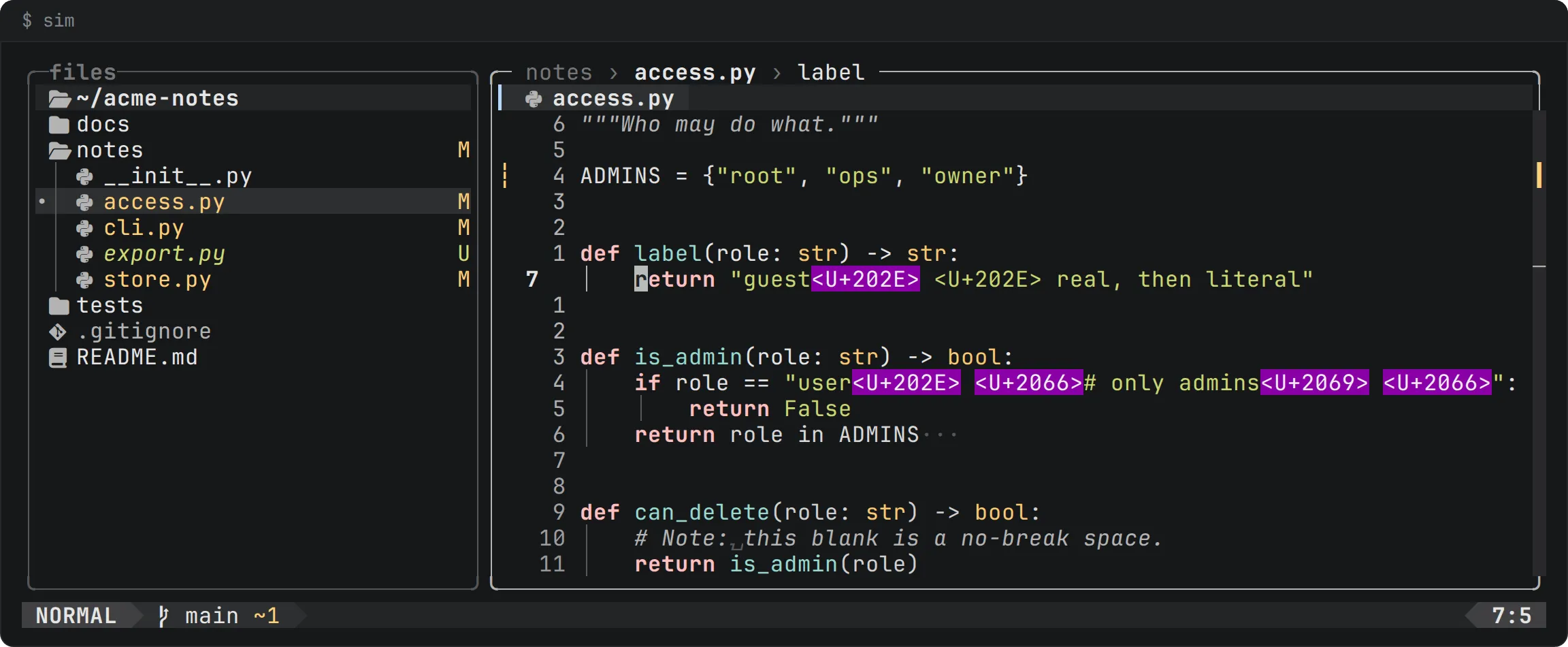Click the M status flag on notes folder
The width and height of the screenshot is (1568, 647).
click(x=463, y=151)
